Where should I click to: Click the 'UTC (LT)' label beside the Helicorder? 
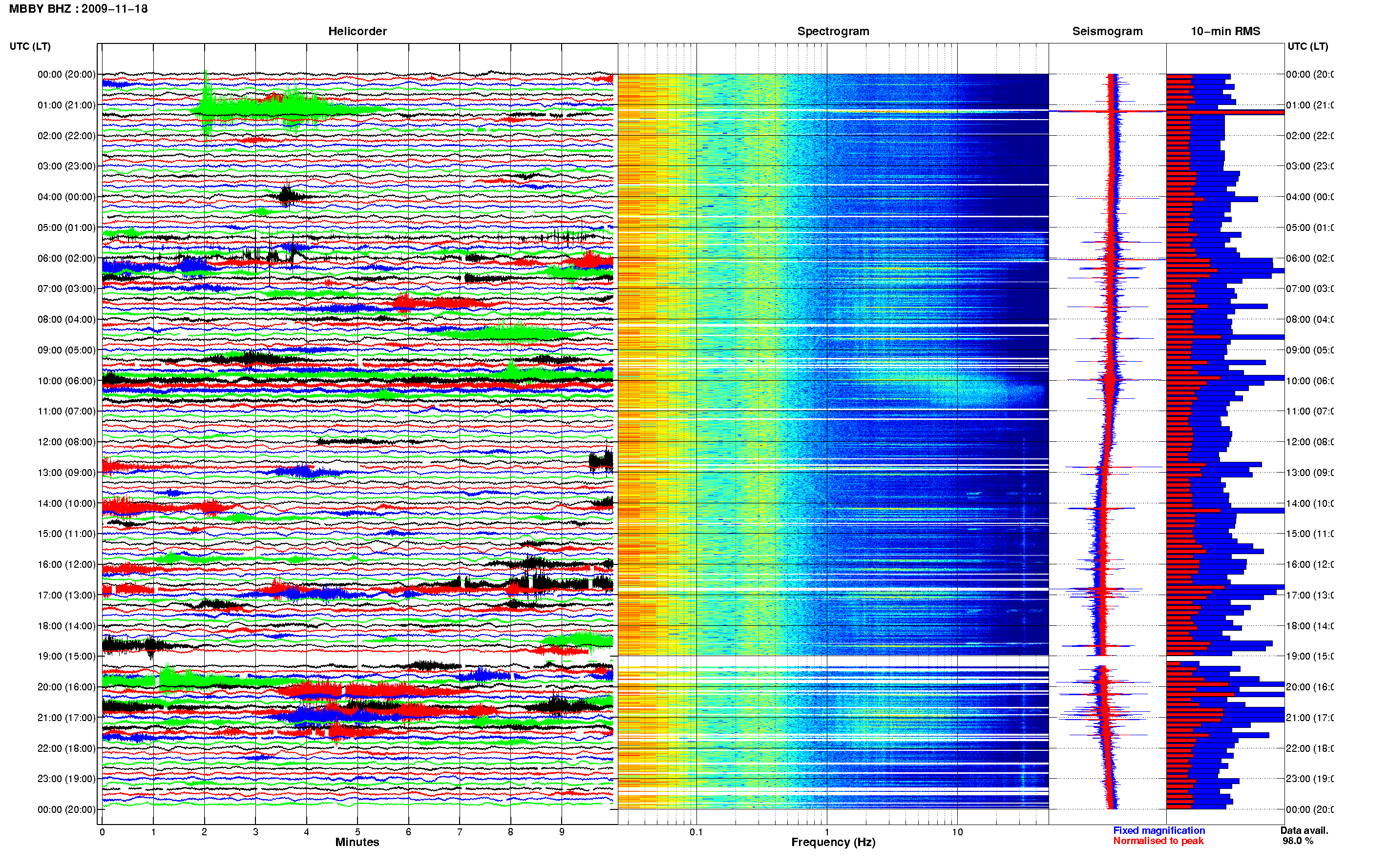[x=30, y=46]
